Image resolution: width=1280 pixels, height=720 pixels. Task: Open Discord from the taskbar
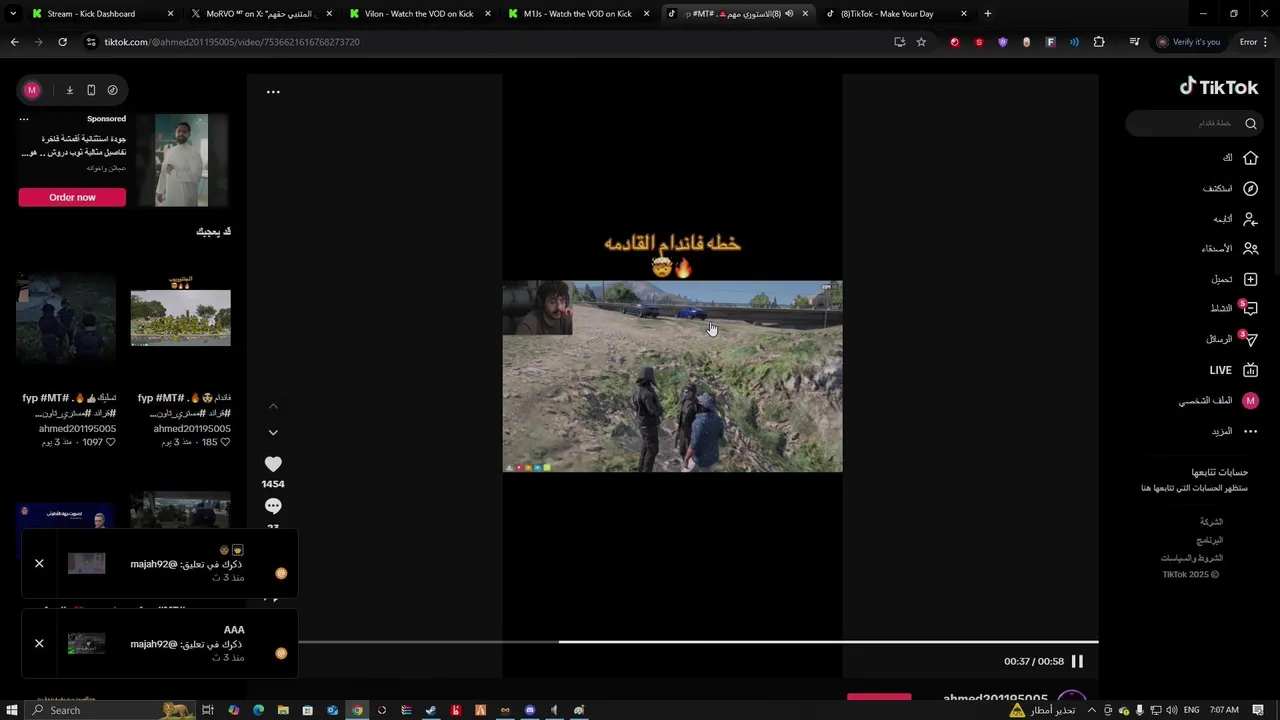coord(530,710)
